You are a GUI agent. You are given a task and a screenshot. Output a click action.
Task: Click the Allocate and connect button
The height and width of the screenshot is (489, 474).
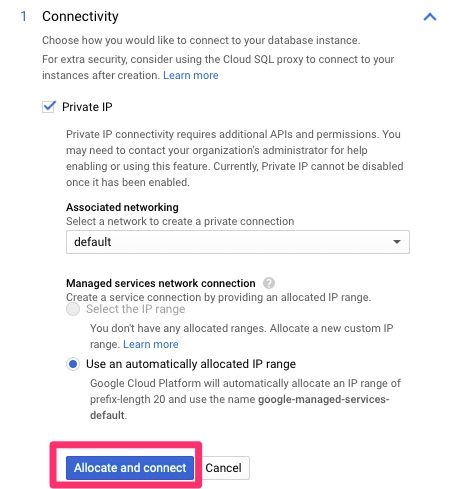[x=130, y=468]
